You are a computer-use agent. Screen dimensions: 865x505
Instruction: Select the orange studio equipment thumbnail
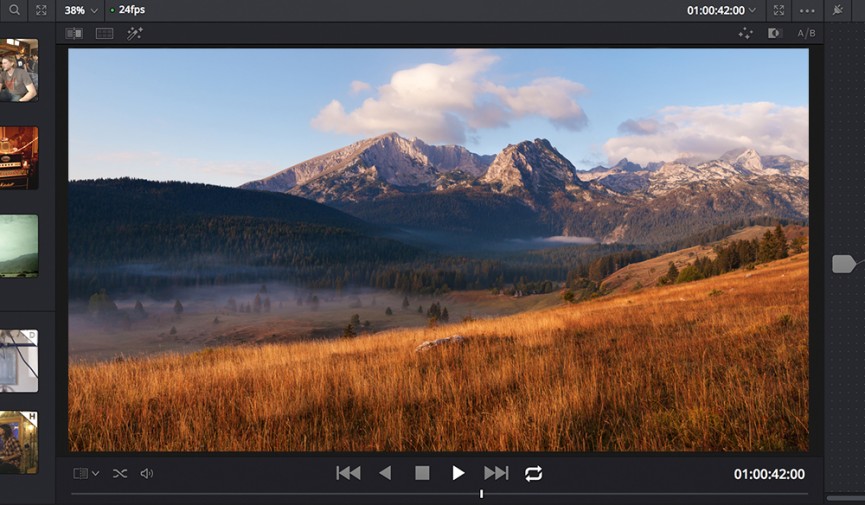pos(19,158)
